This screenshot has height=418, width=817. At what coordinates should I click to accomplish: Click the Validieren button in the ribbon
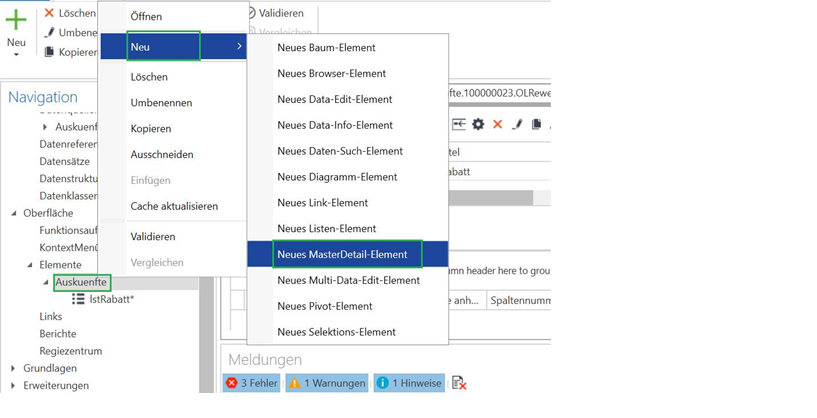pos(275,13)
